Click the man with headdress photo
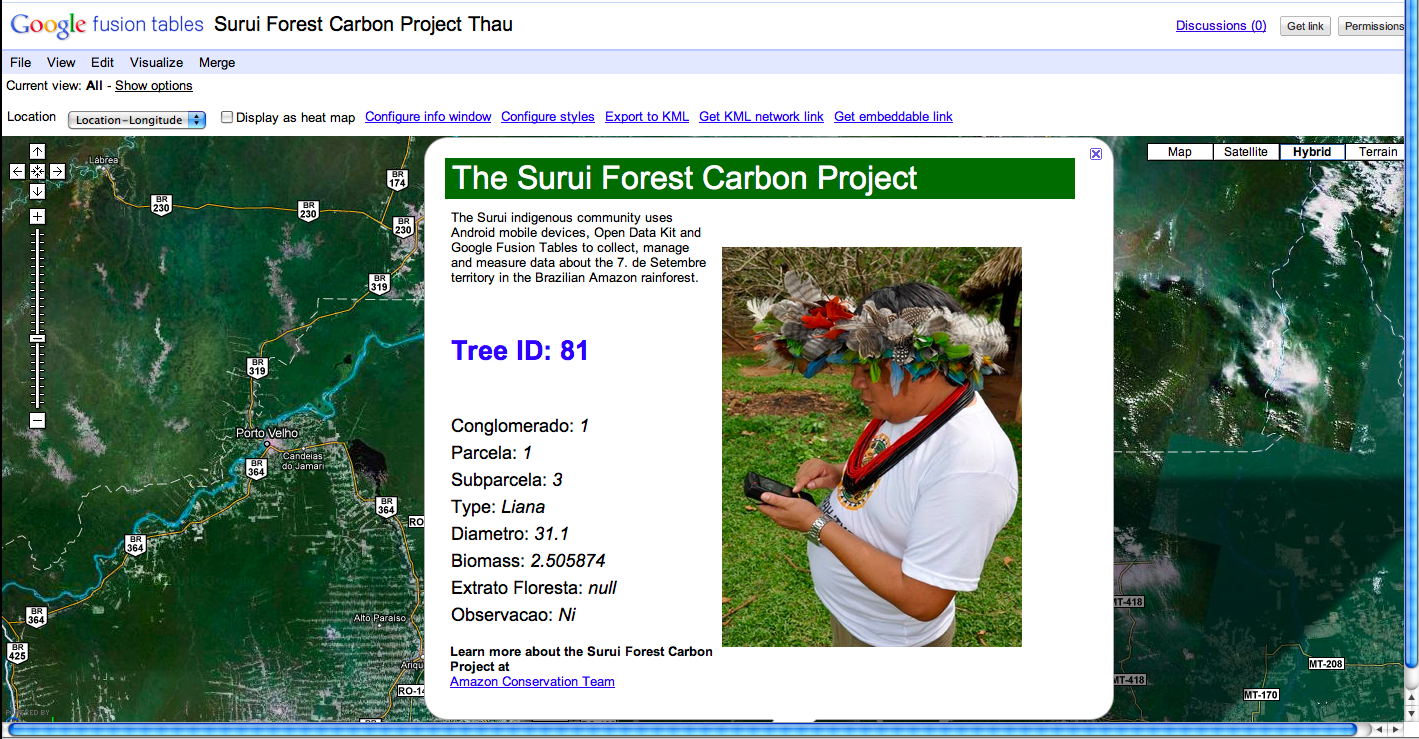1419x739 pixels. click(872, 447)
